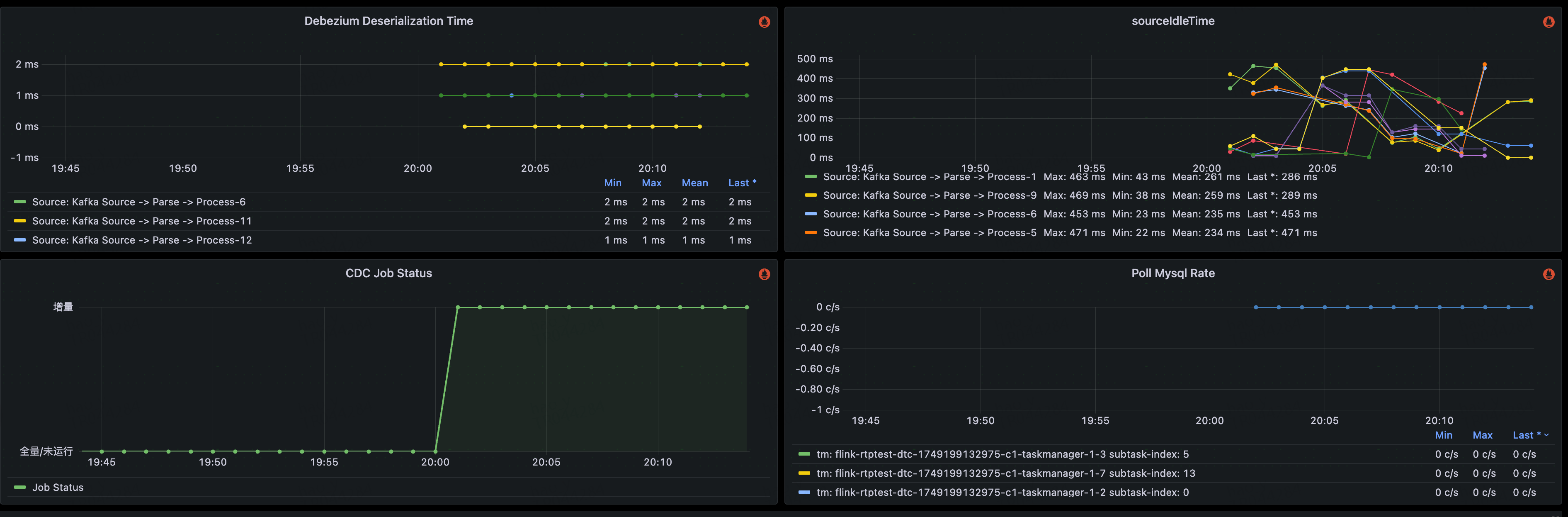Sort Poll Mysql Rate legend by Max
The height and width of the screenshot is (517, 1568).
[1482, 435]
